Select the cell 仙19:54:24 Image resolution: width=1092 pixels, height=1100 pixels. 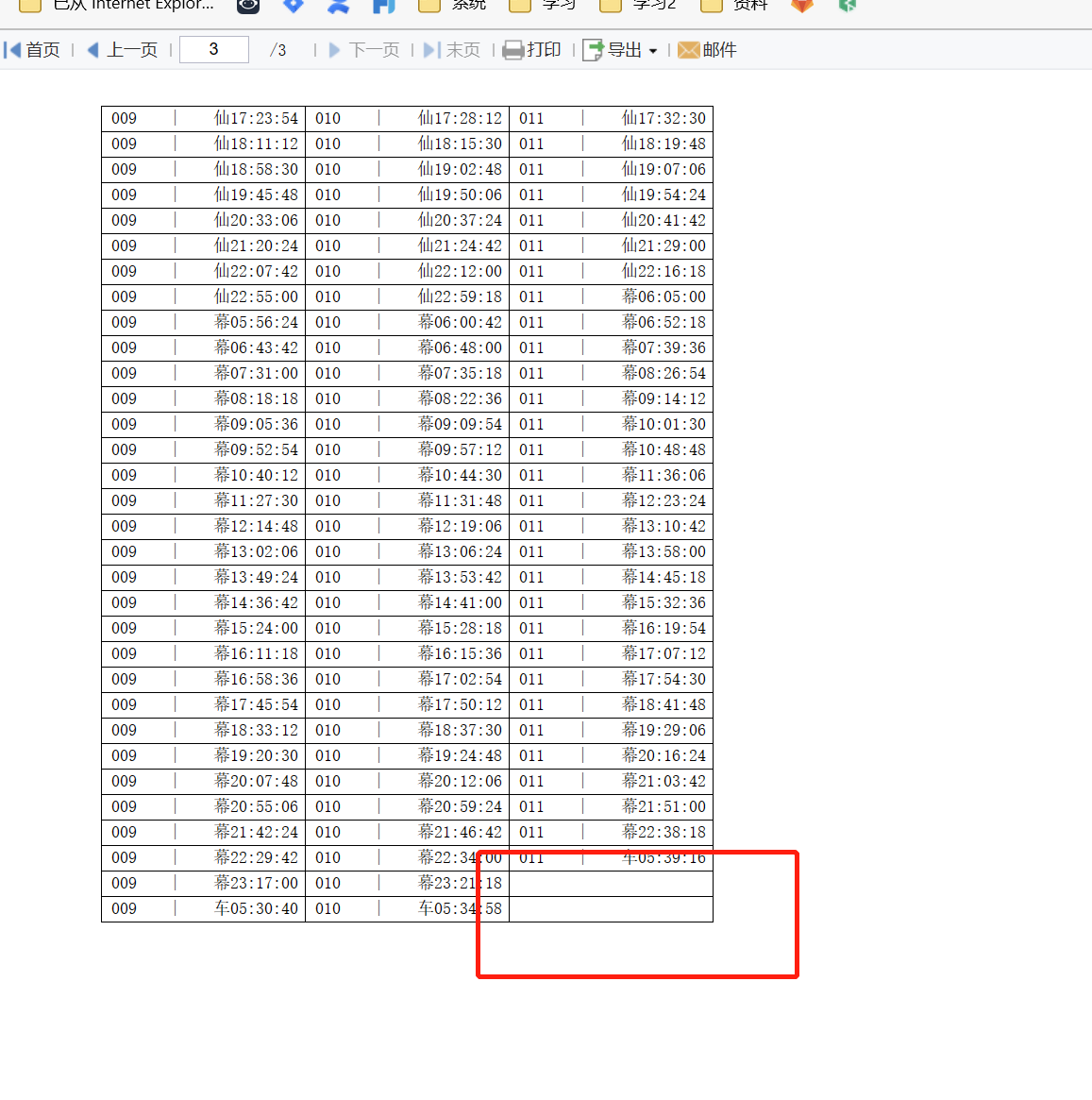tap(664, 195)
